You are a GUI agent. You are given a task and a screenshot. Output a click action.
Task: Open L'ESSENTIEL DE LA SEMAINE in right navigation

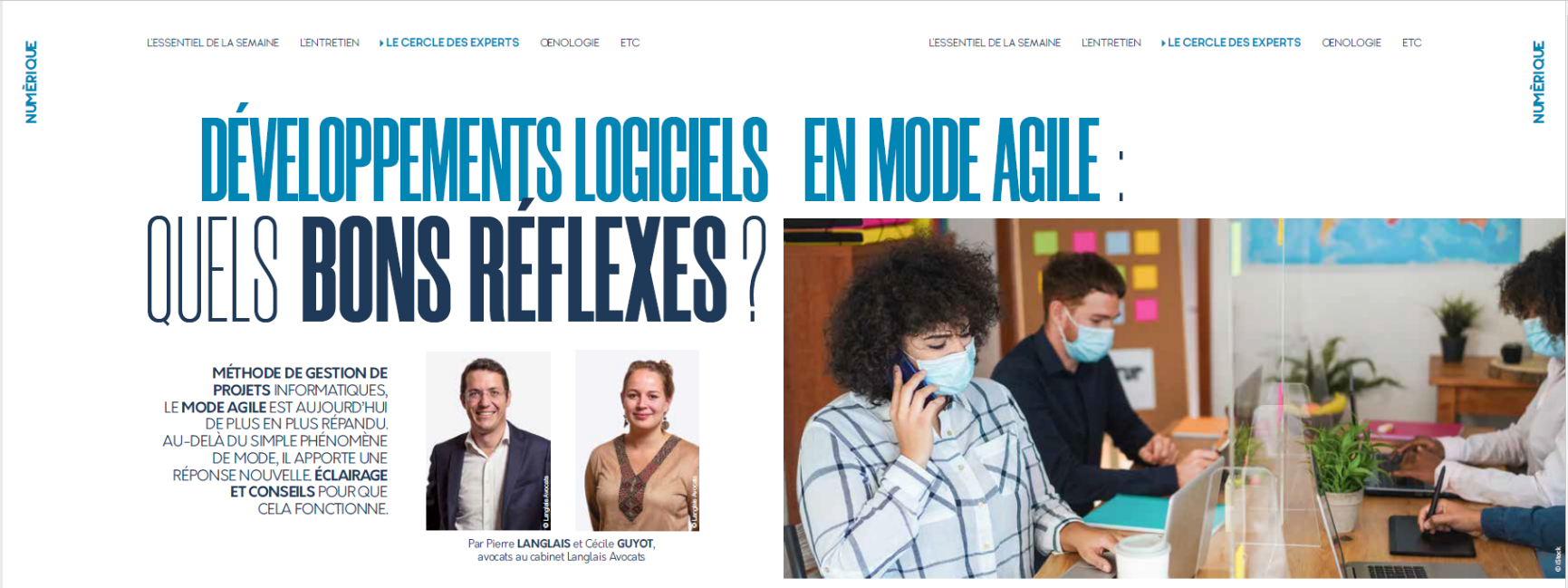(995, 43)
